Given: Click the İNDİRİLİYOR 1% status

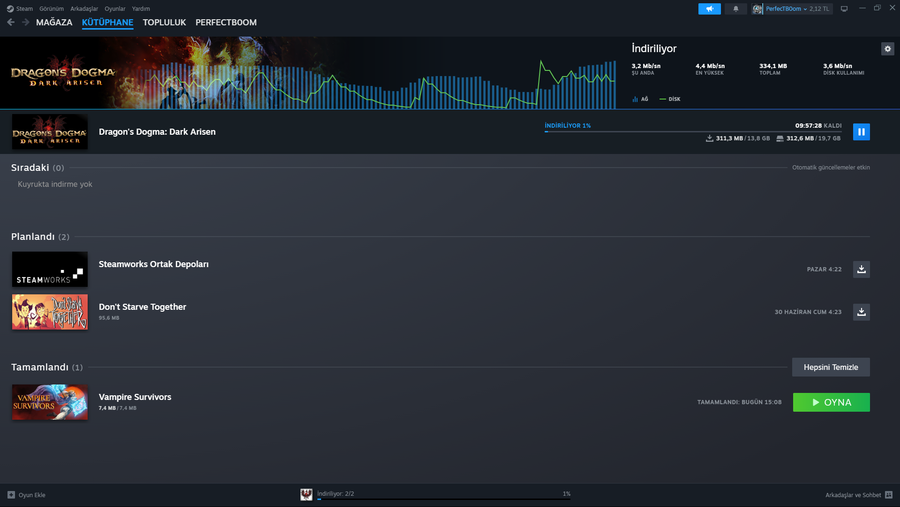Looking at the screenshot, I should [x=568, y=125].
